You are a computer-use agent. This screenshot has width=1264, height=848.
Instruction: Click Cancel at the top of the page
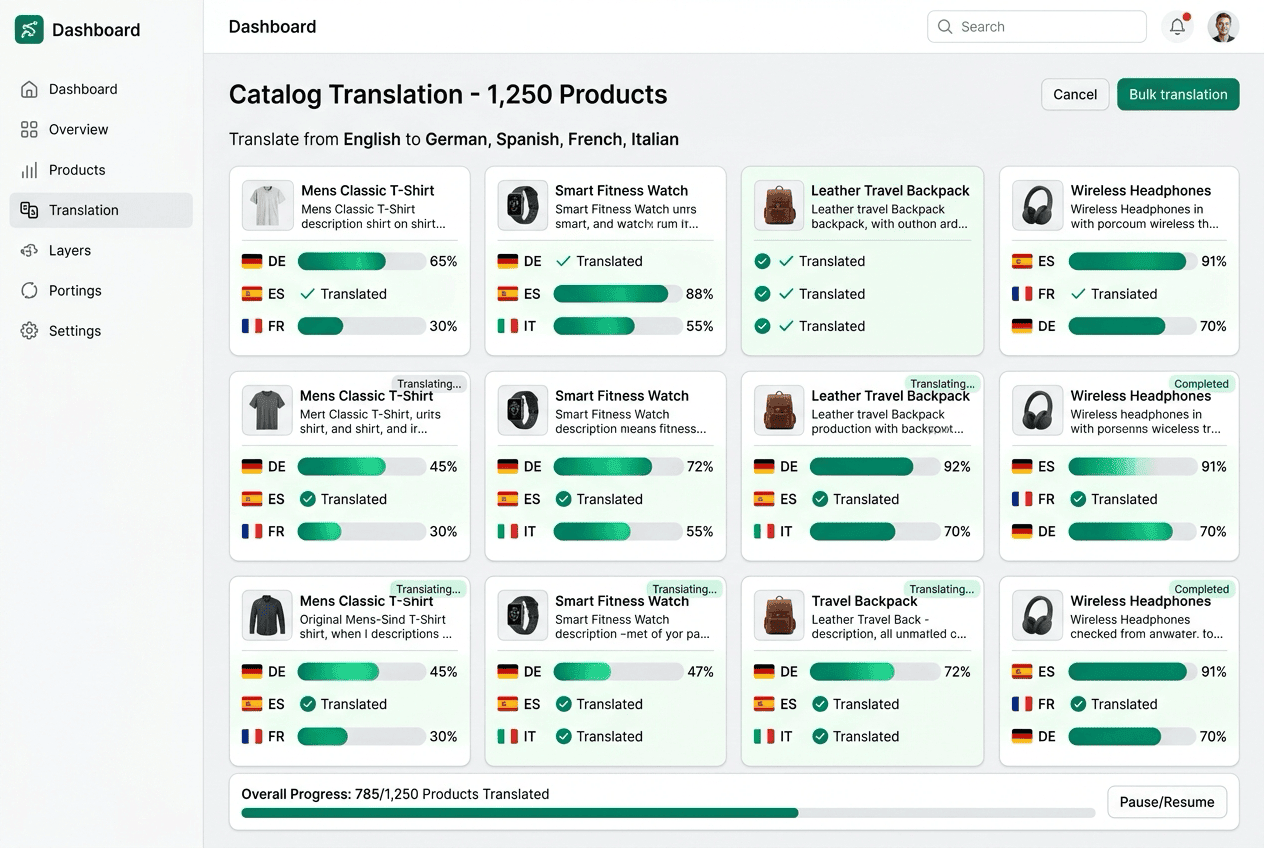click(x=1075, y=94)
